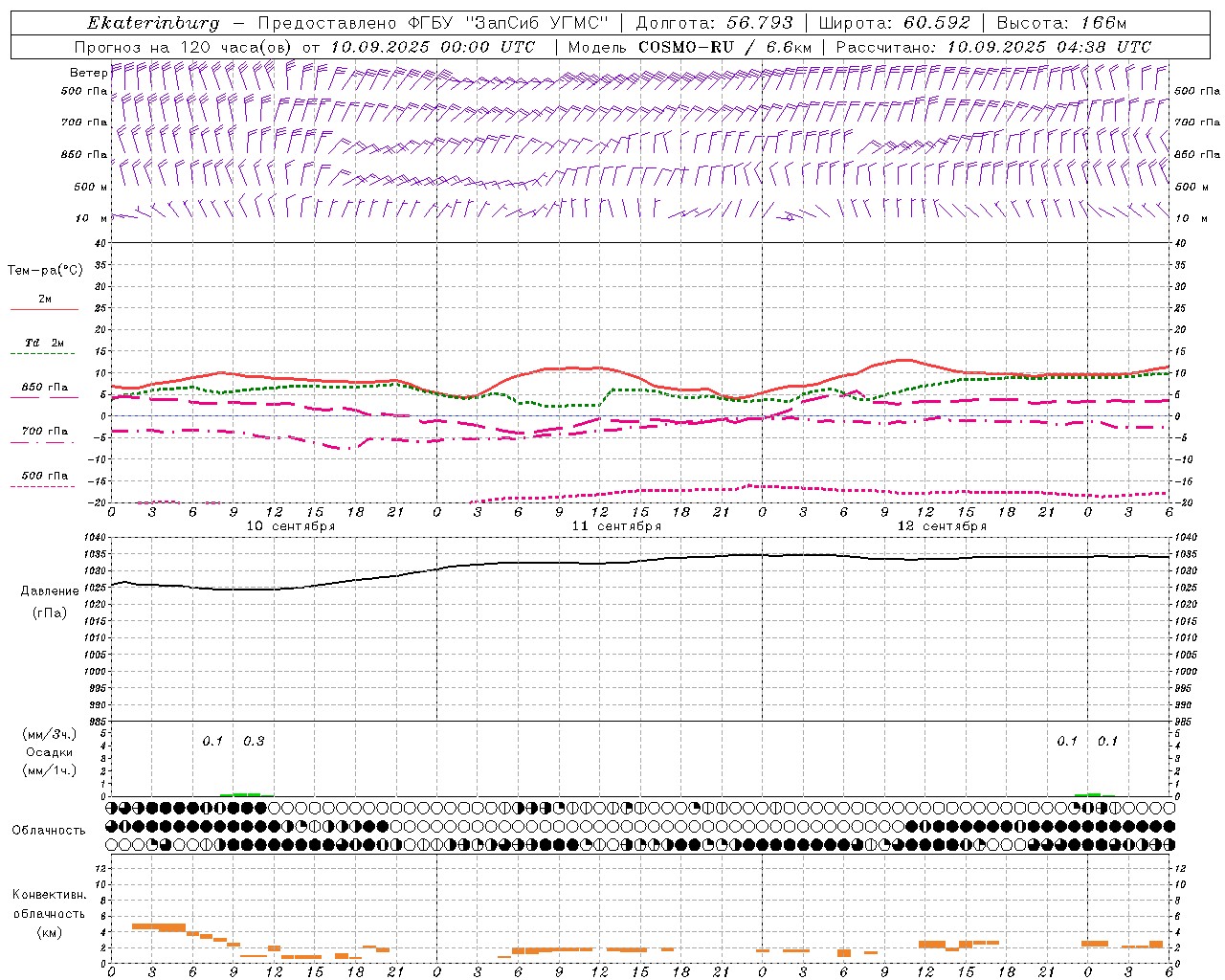The width and height of the screenshot is (1225, 980).
Task: Click the (км) convective height unit
Action: 49,932
